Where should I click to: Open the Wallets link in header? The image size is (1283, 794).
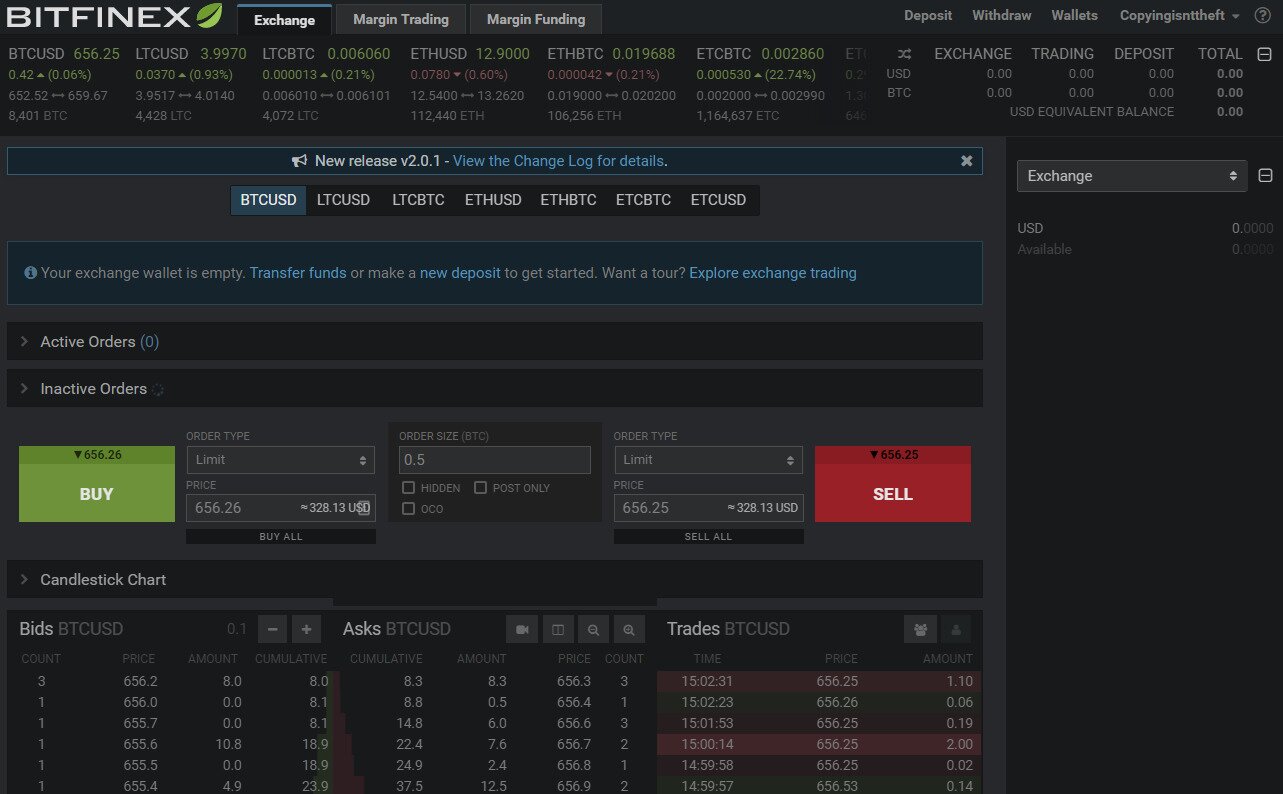click(x=1074, y=16)
